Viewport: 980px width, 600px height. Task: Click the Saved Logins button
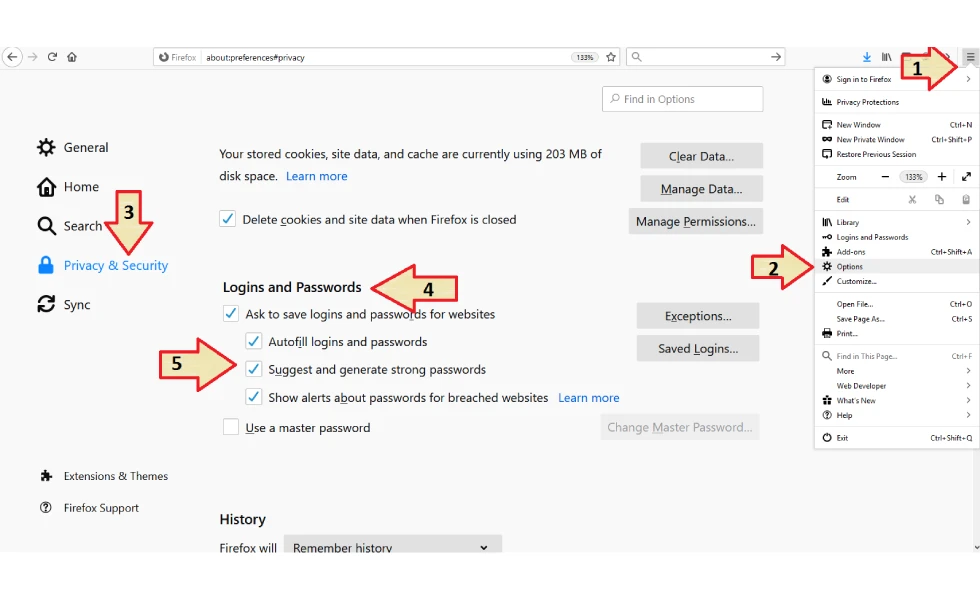click(x=698, y=349)
